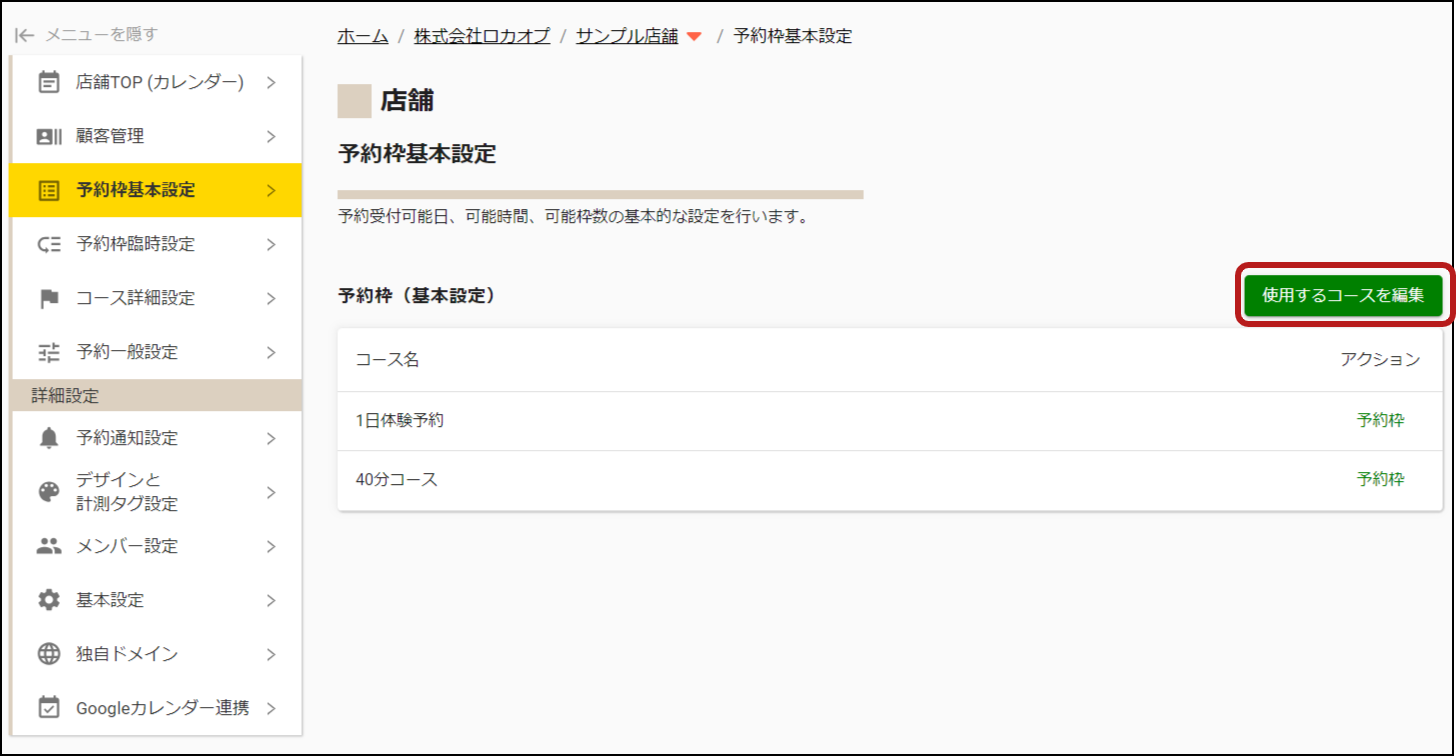Expand the 顧客管理 chevron
The height and width of the screenshot is (756, 1456).
271,136
